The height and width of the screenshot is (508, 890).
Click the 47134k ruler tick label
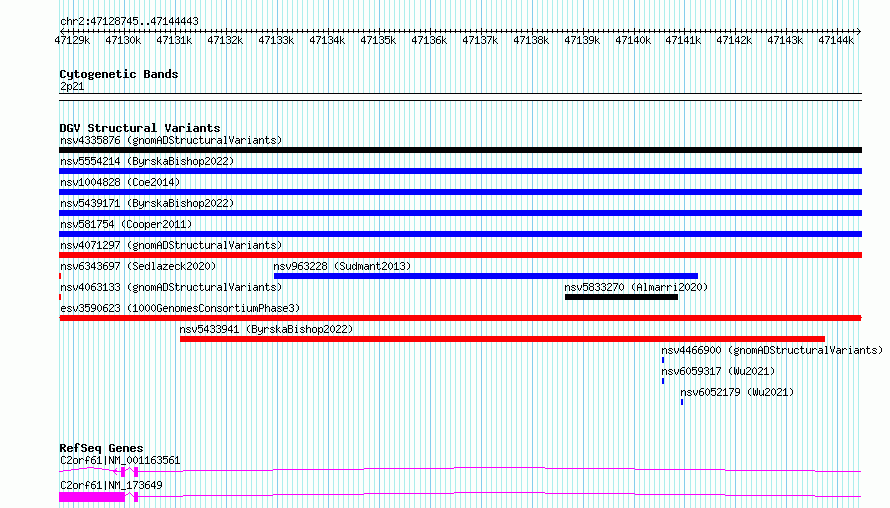pyautogui.click(x=328, y=40)
